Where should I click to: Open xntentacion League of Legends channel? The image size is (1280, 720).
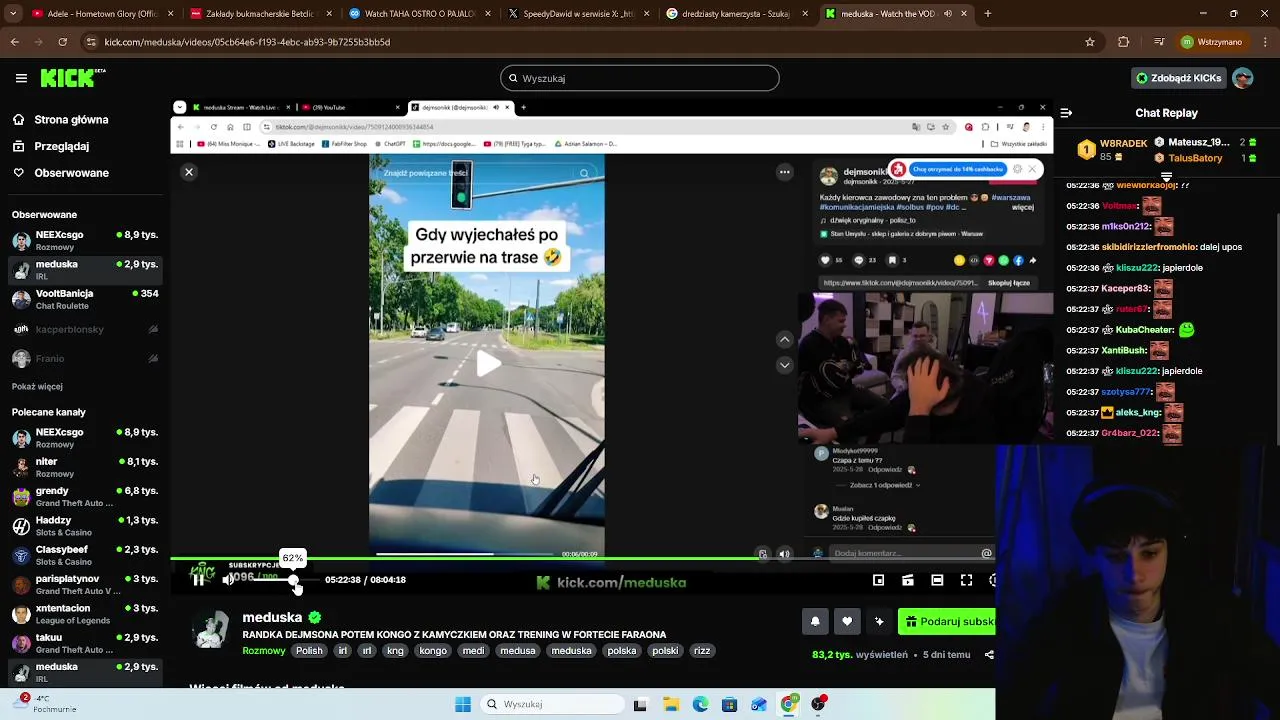(84, 614)
